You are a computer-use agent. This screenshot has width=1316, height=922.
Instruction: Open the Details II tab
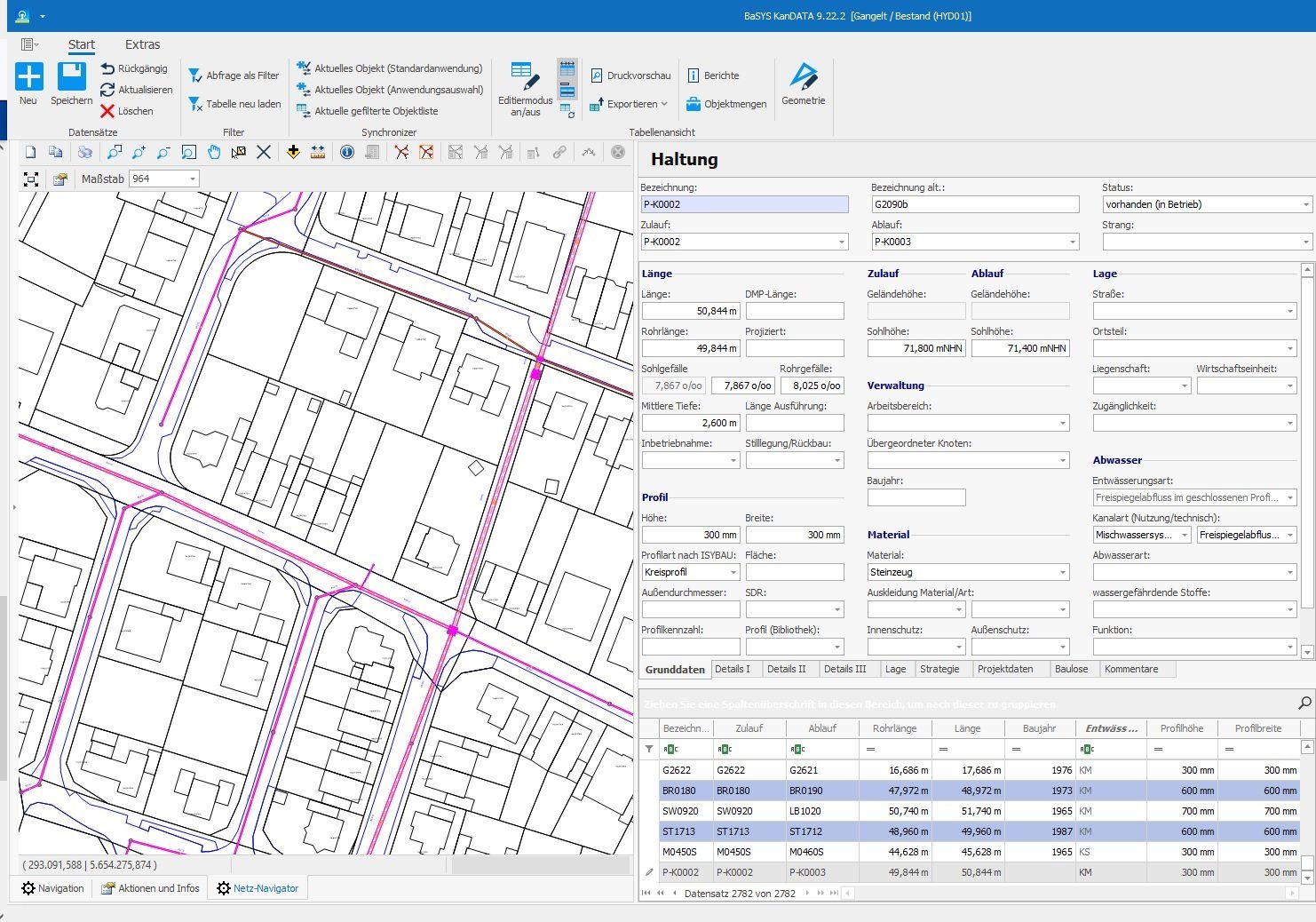[786, 669]
